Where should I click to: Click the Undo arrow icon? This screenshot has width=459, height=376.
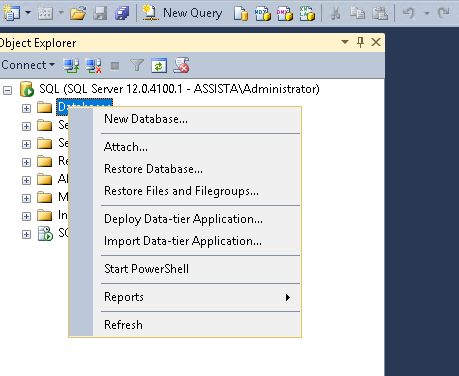tap(408, 13)
